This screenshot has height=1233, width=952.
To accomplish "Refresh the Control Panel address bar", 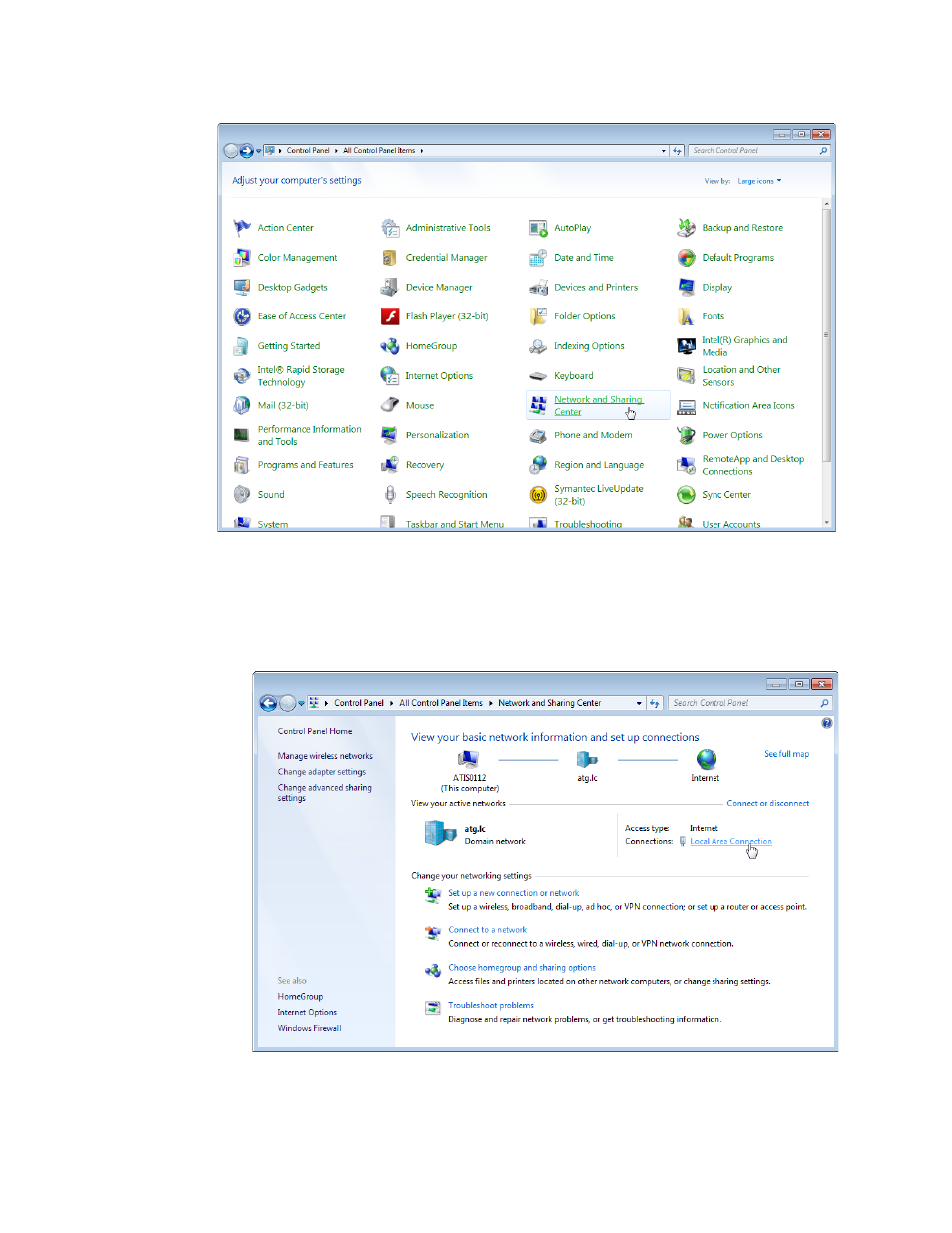I will tap(677, 151).
